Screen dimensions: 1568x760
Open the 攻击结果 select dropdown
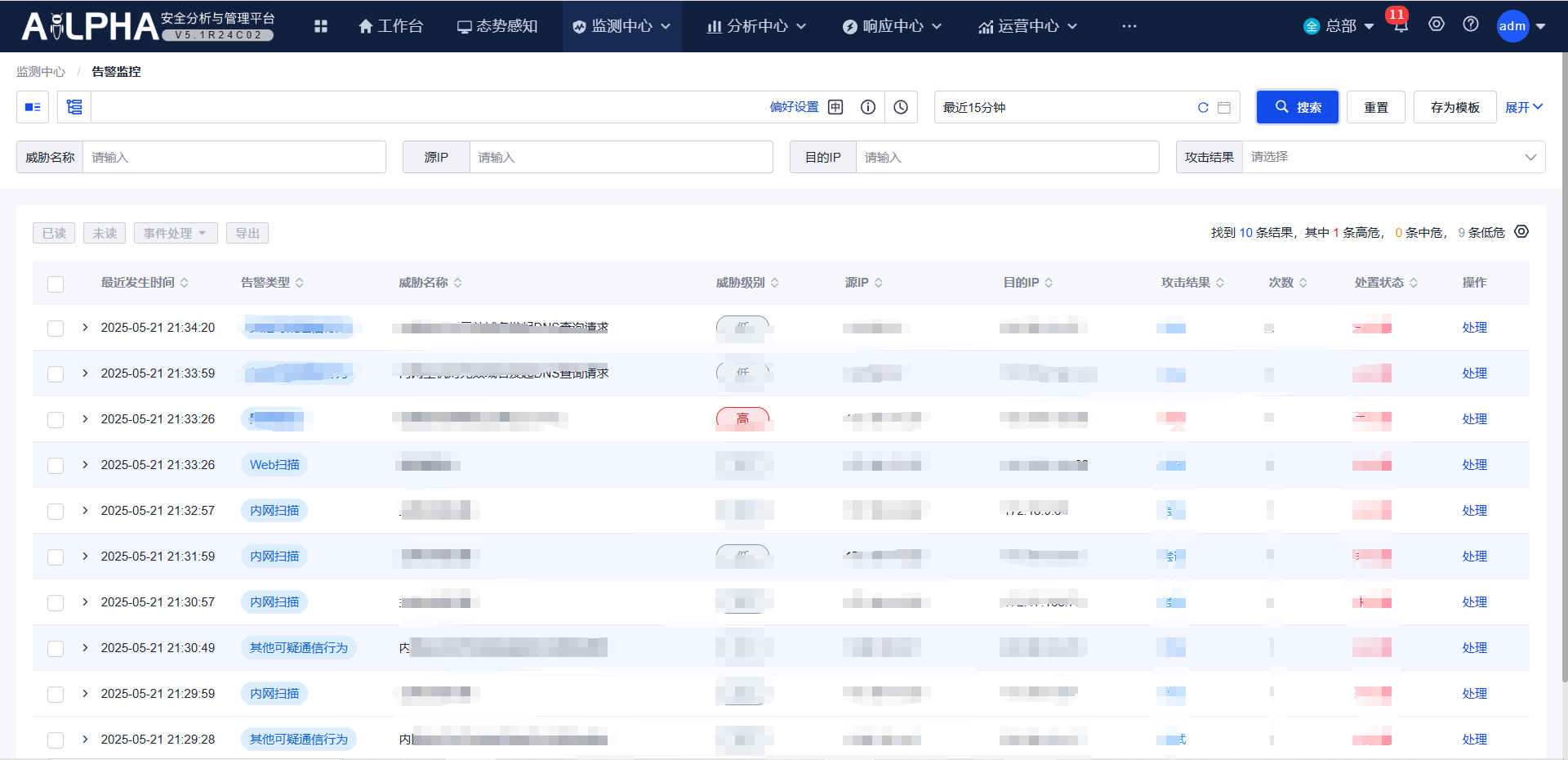pyautogui.click(x=1392, y=157)
